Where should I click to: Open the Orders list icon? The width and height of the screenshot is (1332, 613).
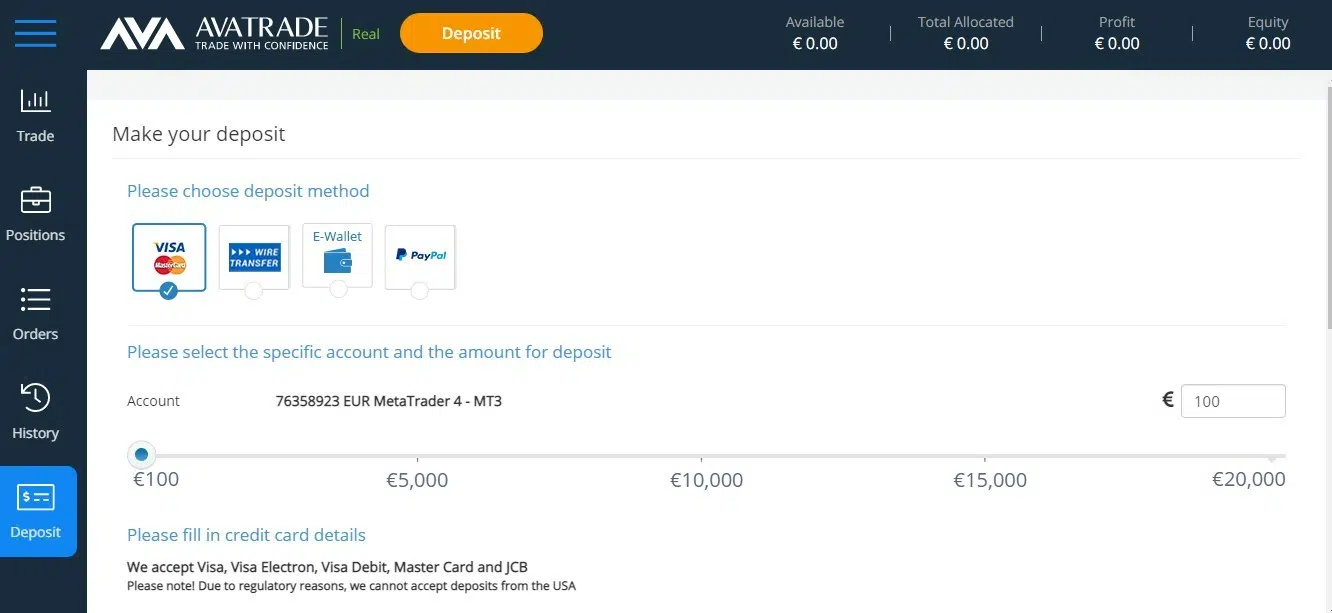(x=35, y=299)
